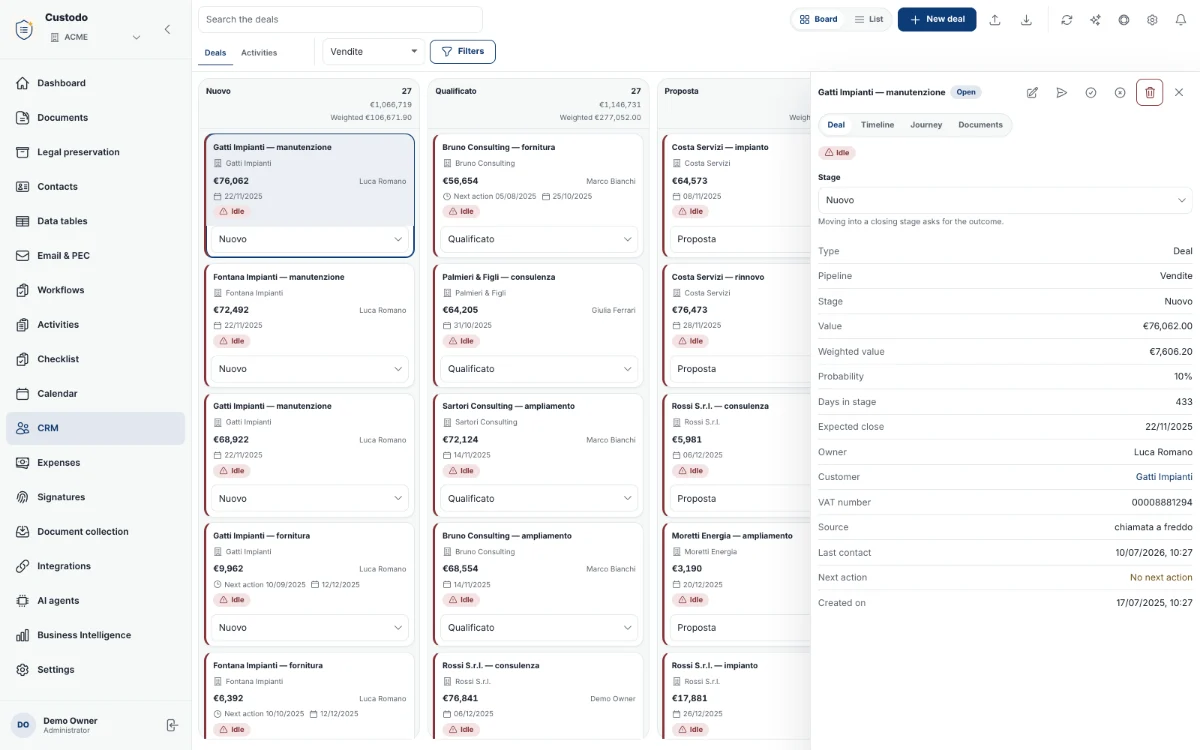Screen dimensions: 1200x750
Task: Open Integrations in the sidebar
Action: [95, 566]
